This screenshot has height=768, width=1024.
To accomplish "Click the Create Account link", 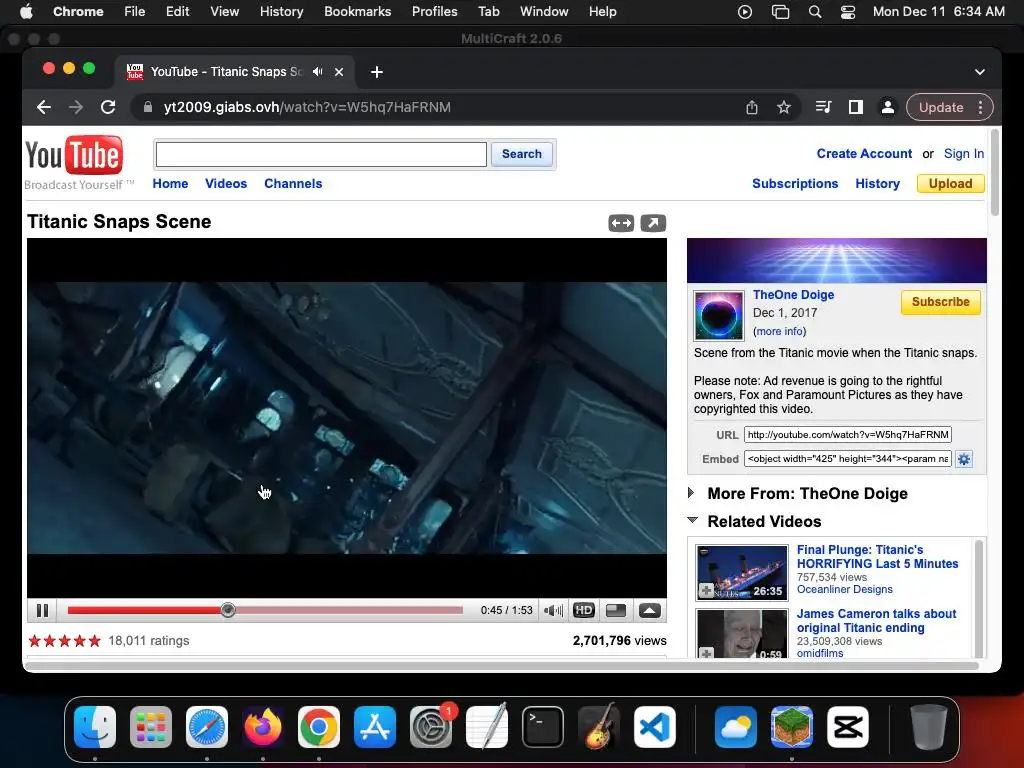I will 864,153.
